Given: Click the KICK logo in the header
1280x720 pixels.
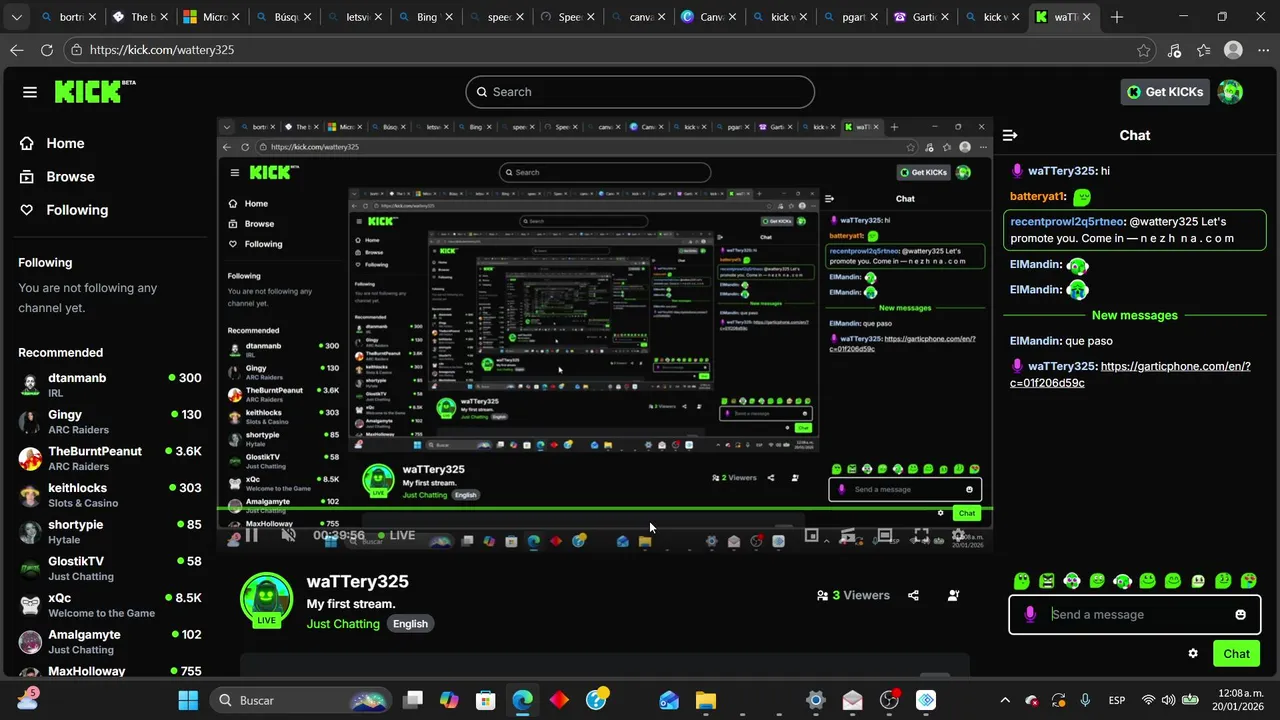Looking at the screenshot, I should (95, 92).
